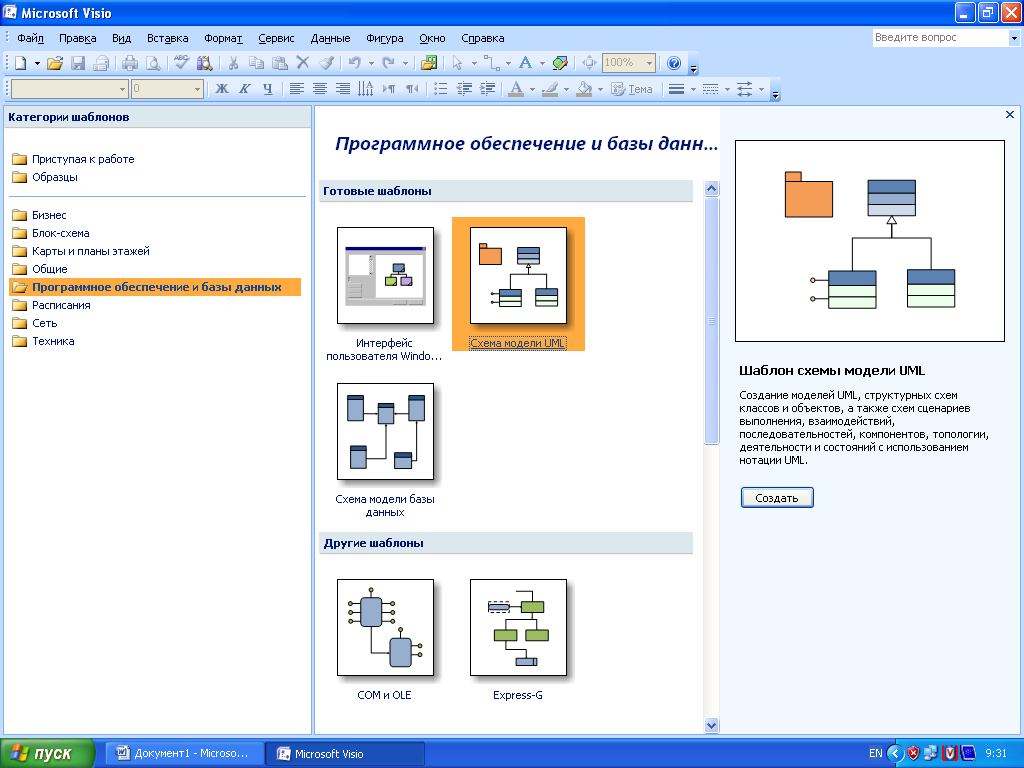Click the Undo arrow icon
This screenshot has height=768, width=1024.
[355, 63]
